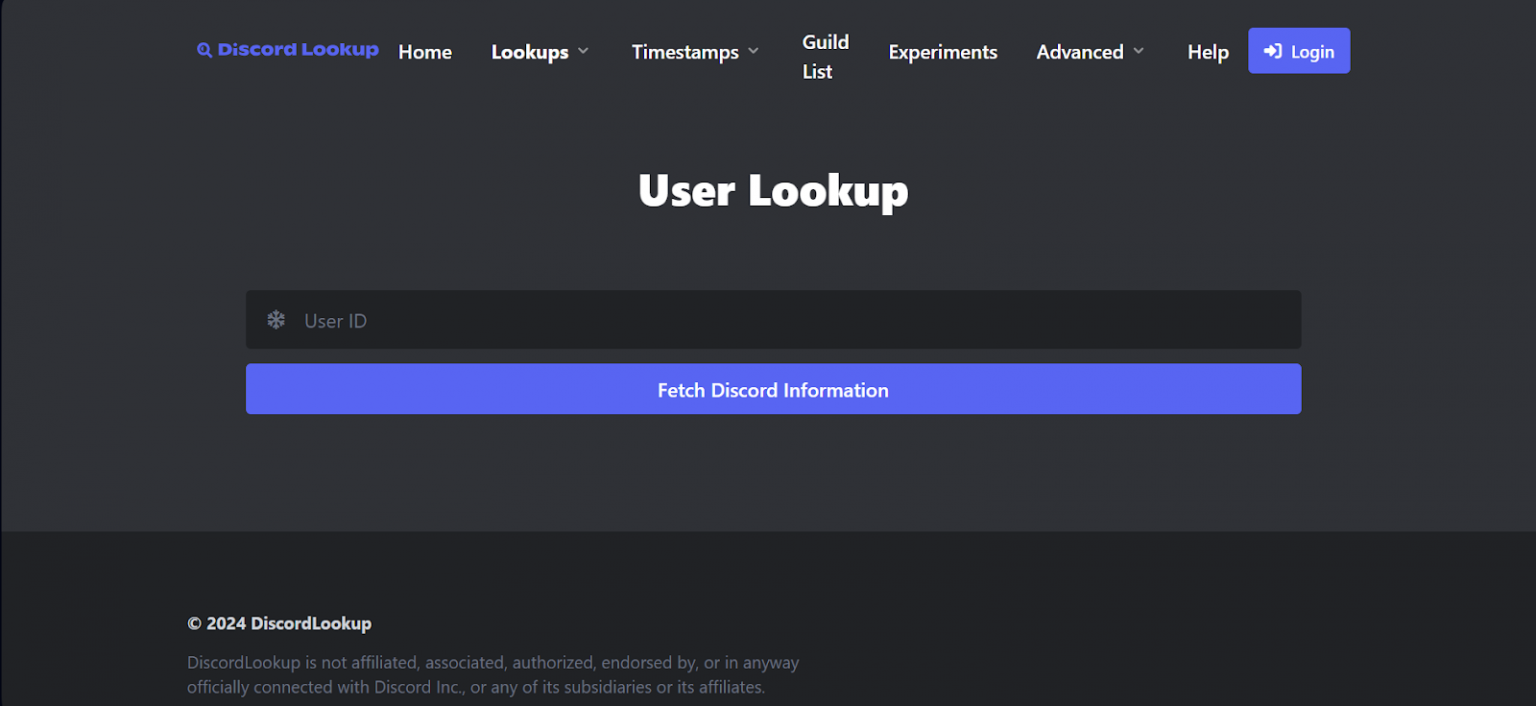Click the magnifying glass icon in the logo
Screen dimensions: 1536x706
(206, 50)
